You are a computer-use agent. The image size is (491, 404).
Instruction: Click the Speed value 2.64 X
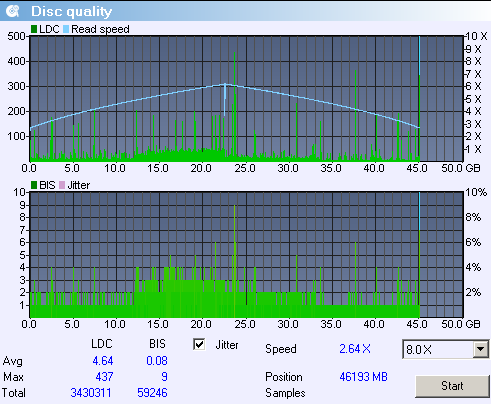pos(355,349)
